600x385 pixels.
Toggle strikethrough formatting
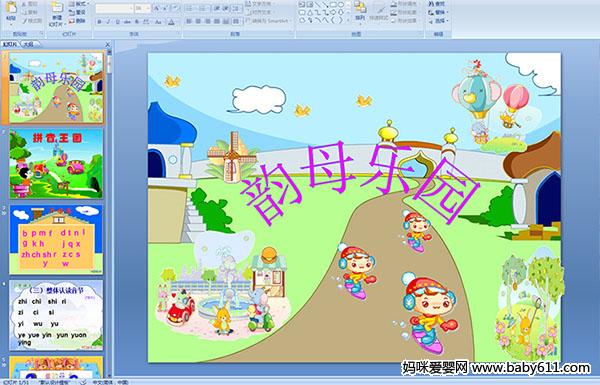[127, 22]
